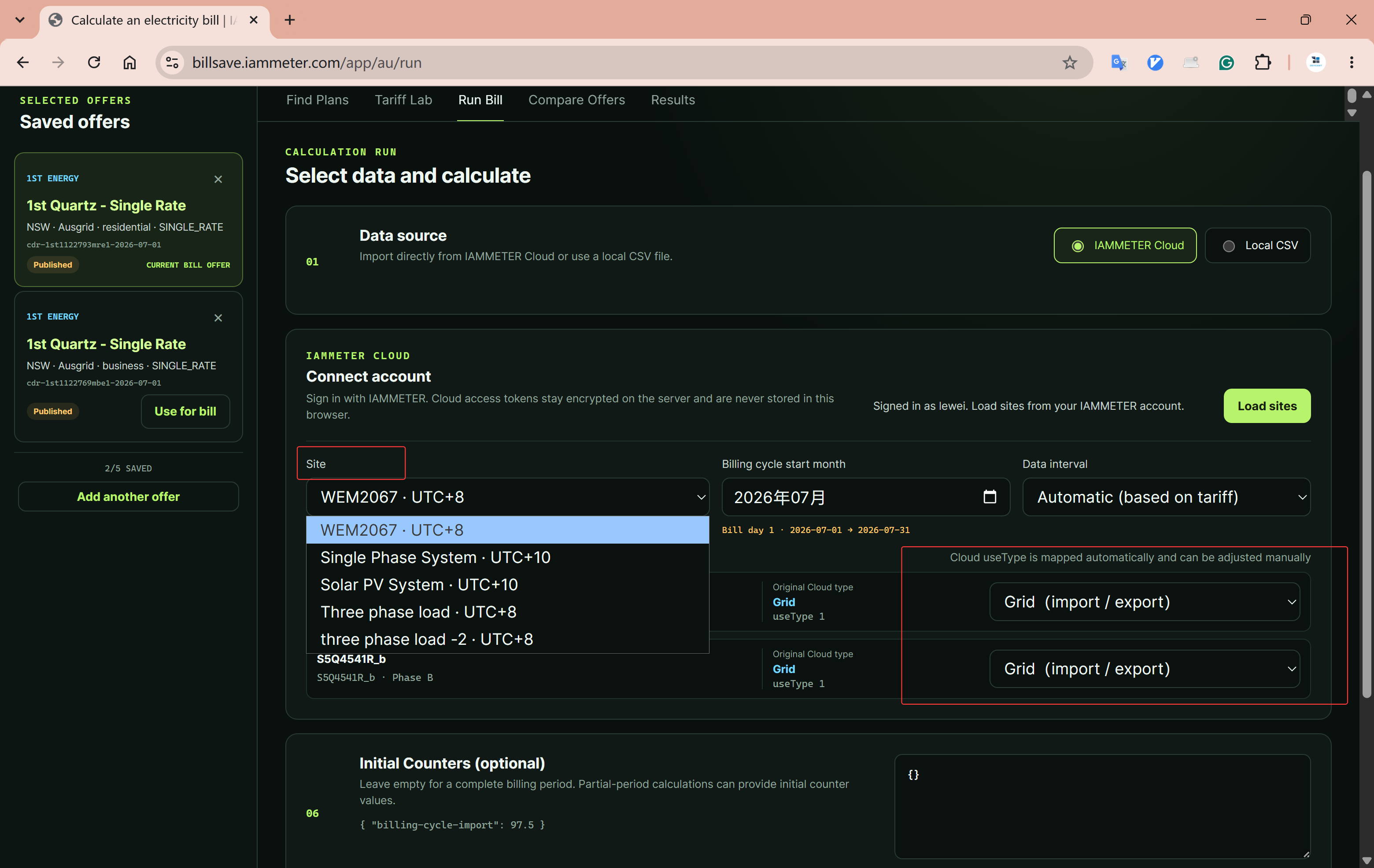Click the cdr-1st1122769mbe1-2026-07-01 offer ID
1374x868 pixels.
pyautogui.click(x=93, y=383)
